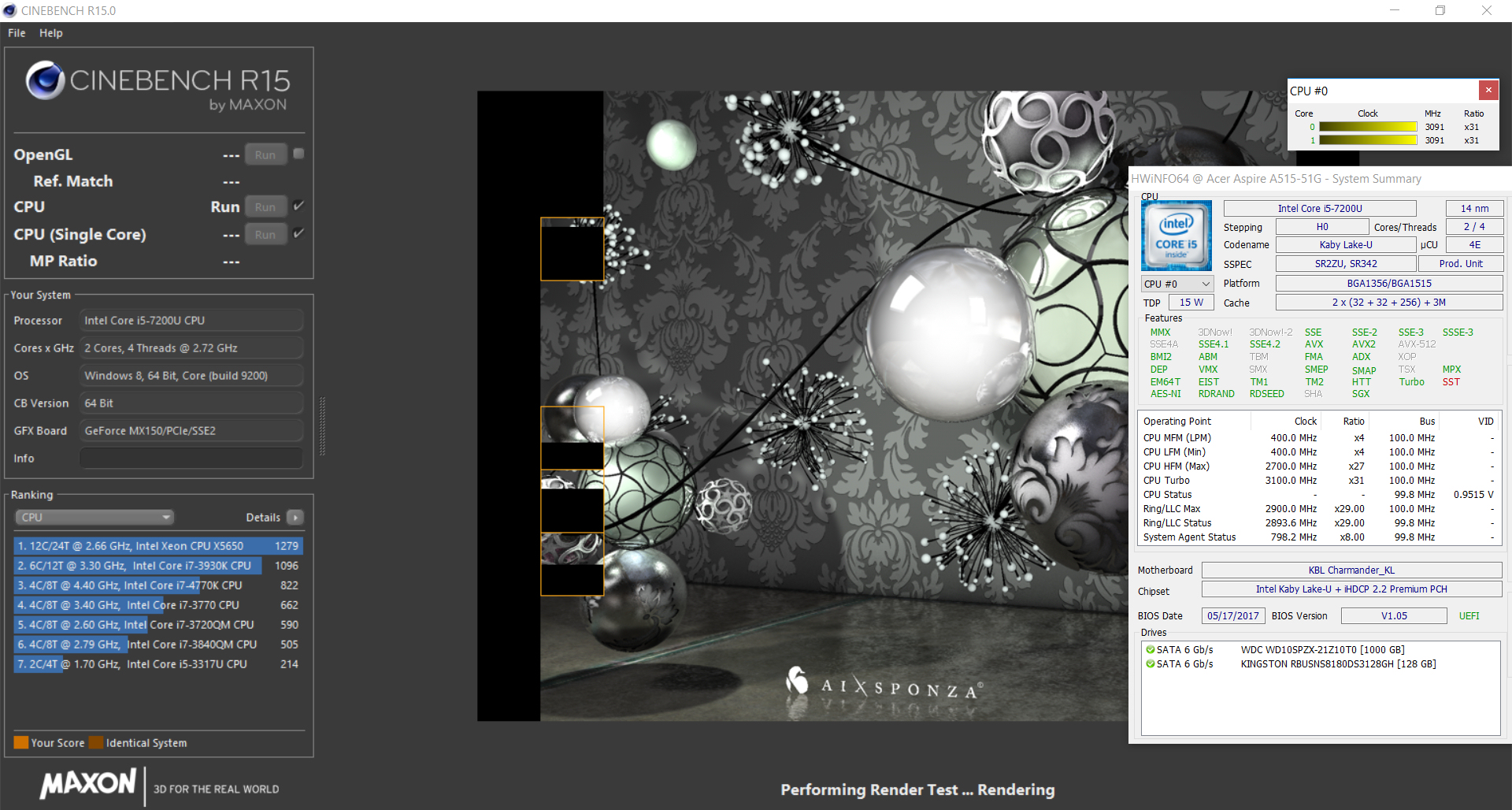Toggle the CPU test checkbox
The height and width of the screenshot is (810, 1512).
click(298, 206)
